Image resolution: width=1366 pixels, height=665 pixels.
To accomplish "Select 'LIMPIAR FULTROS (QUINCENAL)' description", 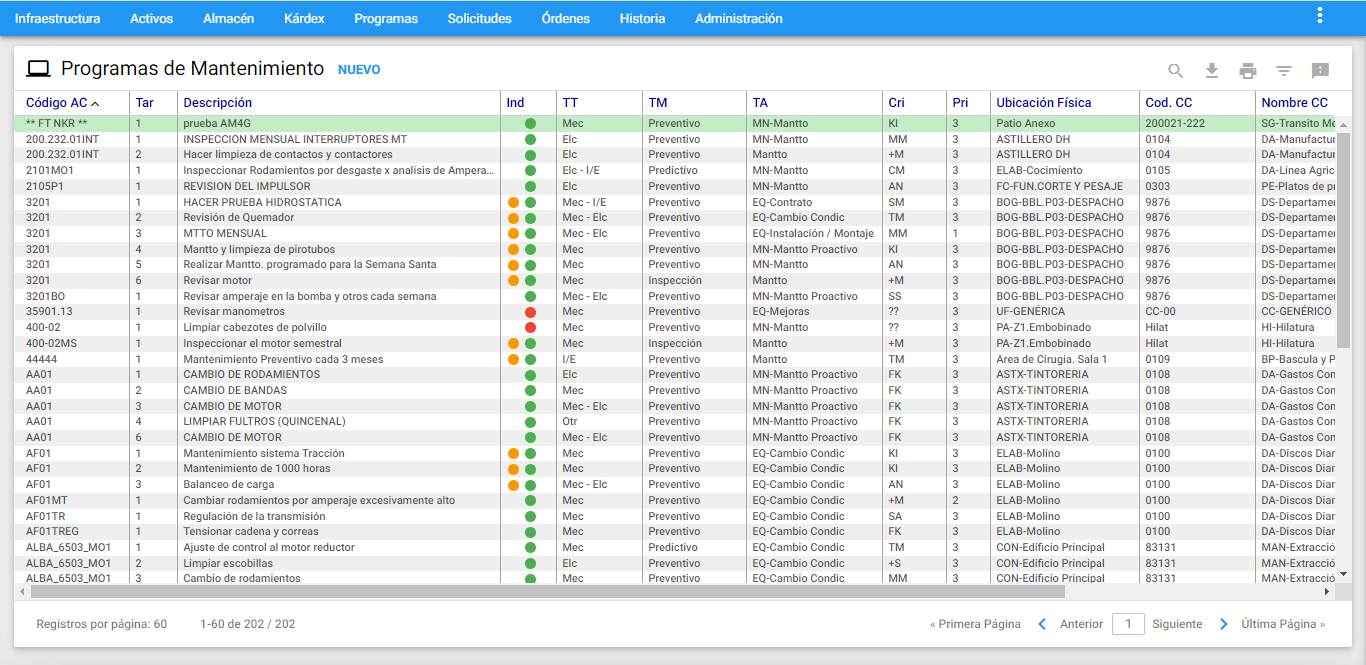I will click(x=265, y=422).
